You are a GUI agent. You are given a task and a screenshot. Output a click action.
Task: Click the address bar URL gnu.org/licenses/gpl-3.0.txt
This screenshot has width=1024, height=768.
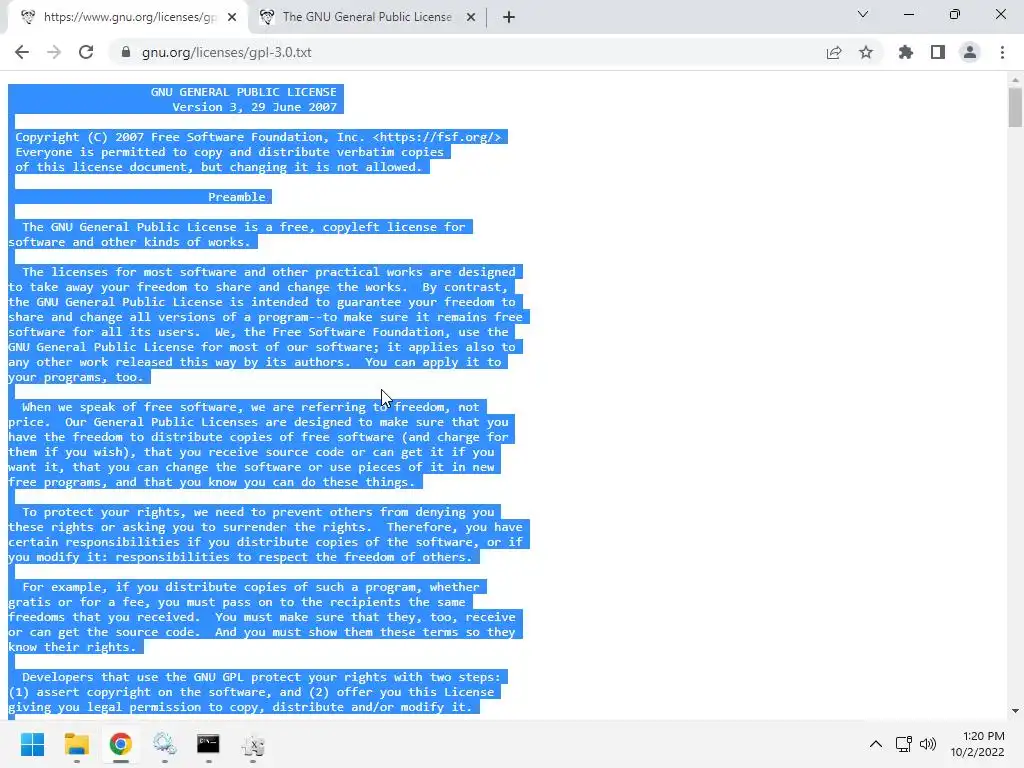[227, 52]
